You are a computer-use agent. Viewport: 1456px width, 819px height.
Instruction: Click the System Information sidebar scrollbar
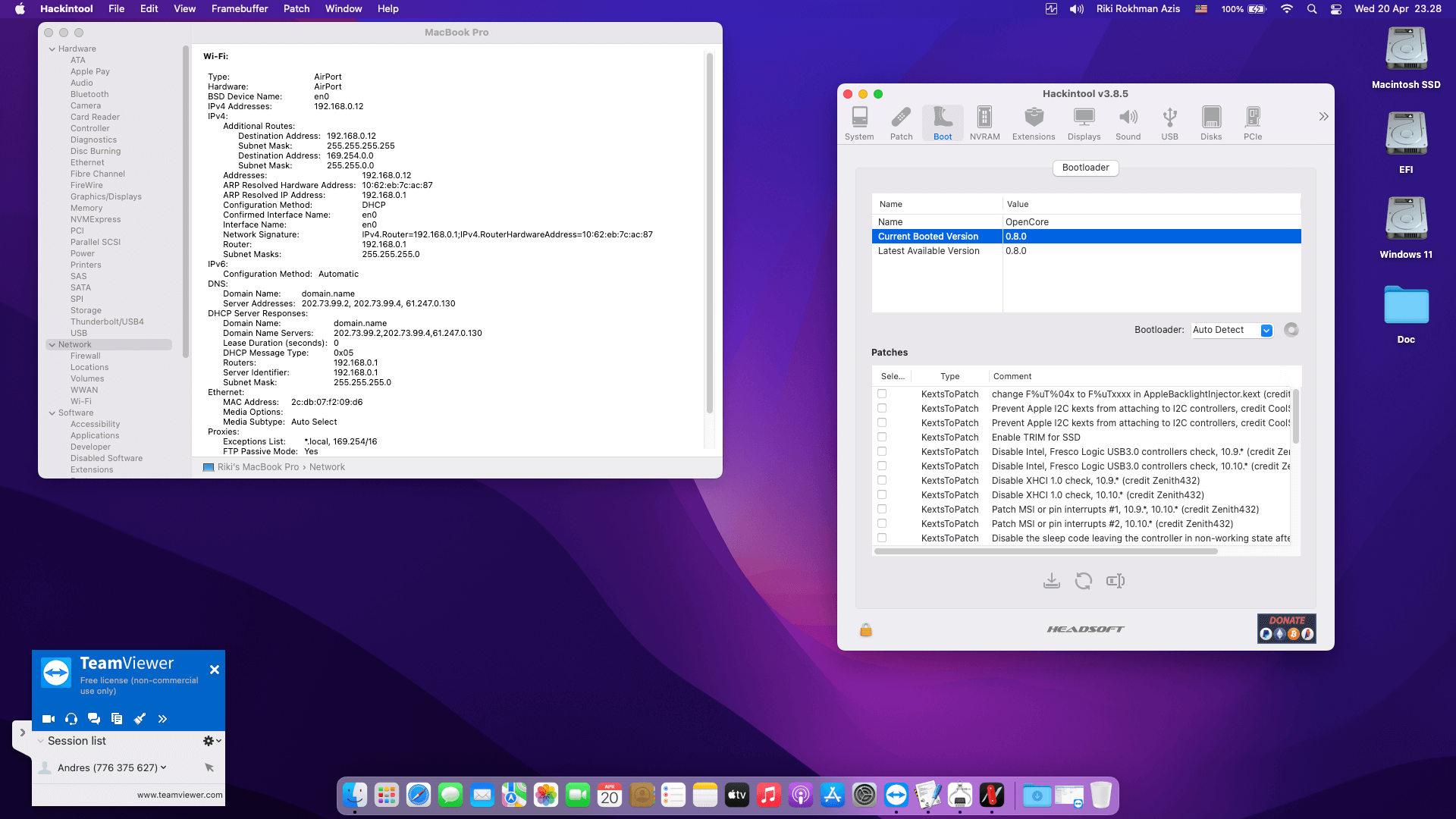pos(186,201)
